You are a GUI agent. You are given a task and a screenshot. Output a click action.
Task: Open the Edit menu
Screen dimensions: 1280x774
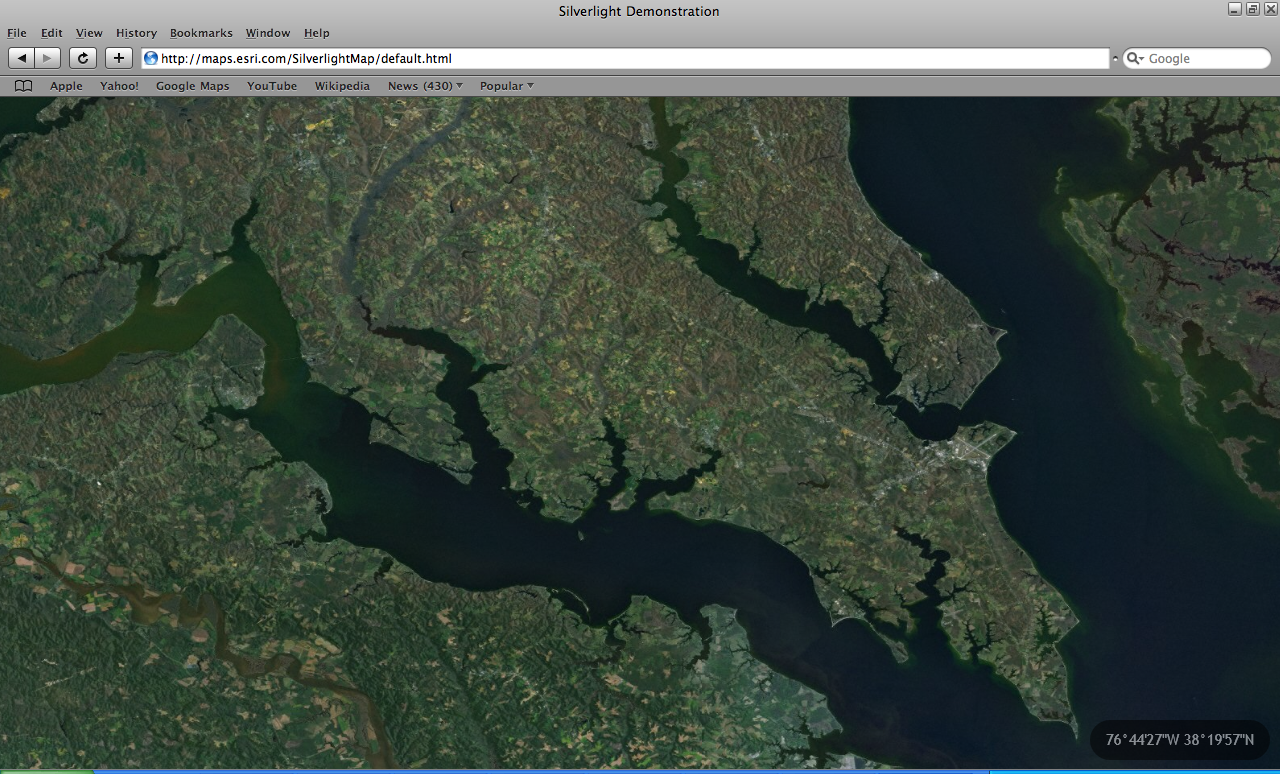pyautogui.click(x=52, y=33)
